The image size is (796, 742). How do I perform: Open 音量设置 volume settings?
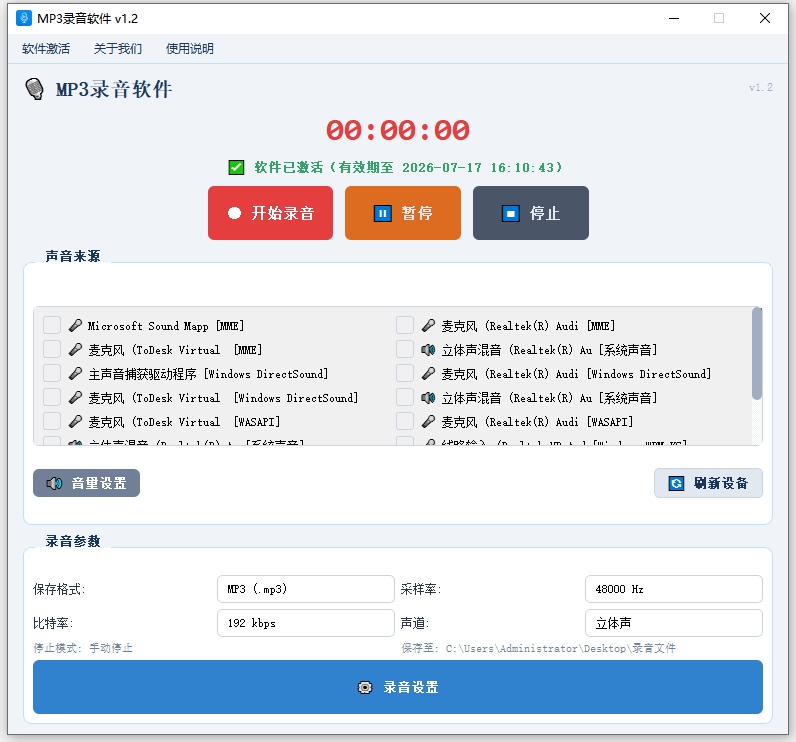[86, 483]
